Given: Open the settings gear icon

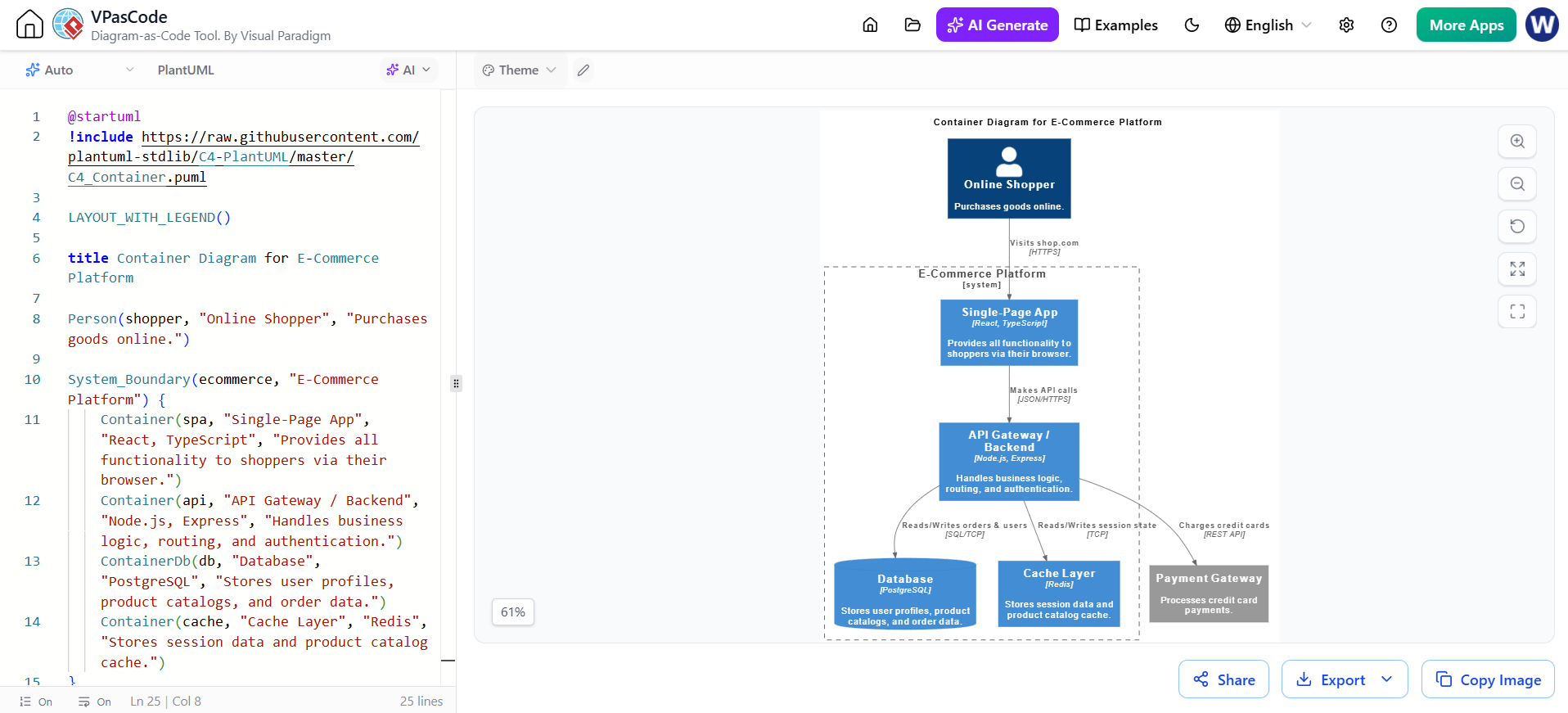Looking at the screenshot, I should (1346, 25).
